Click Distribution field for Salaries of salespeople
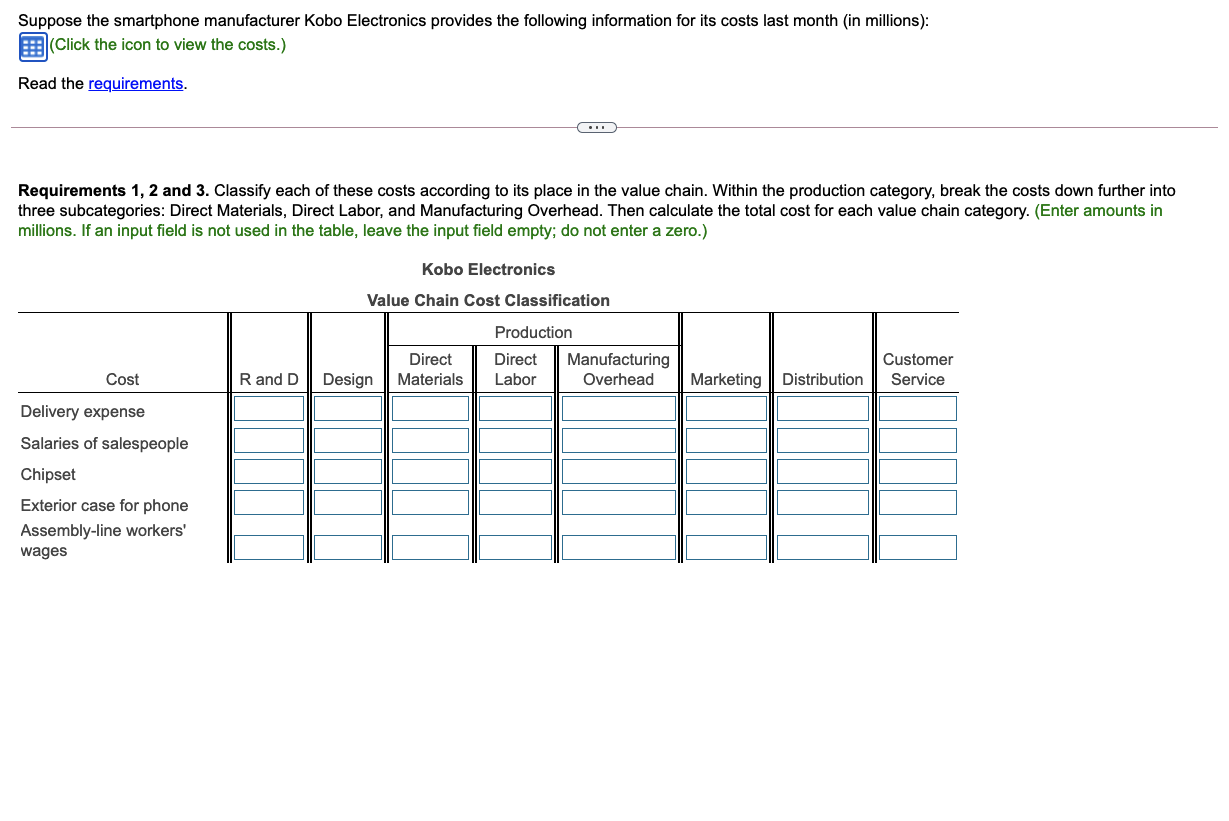The width and height of the screenshot is (1229, 821). tap(822, 439)
